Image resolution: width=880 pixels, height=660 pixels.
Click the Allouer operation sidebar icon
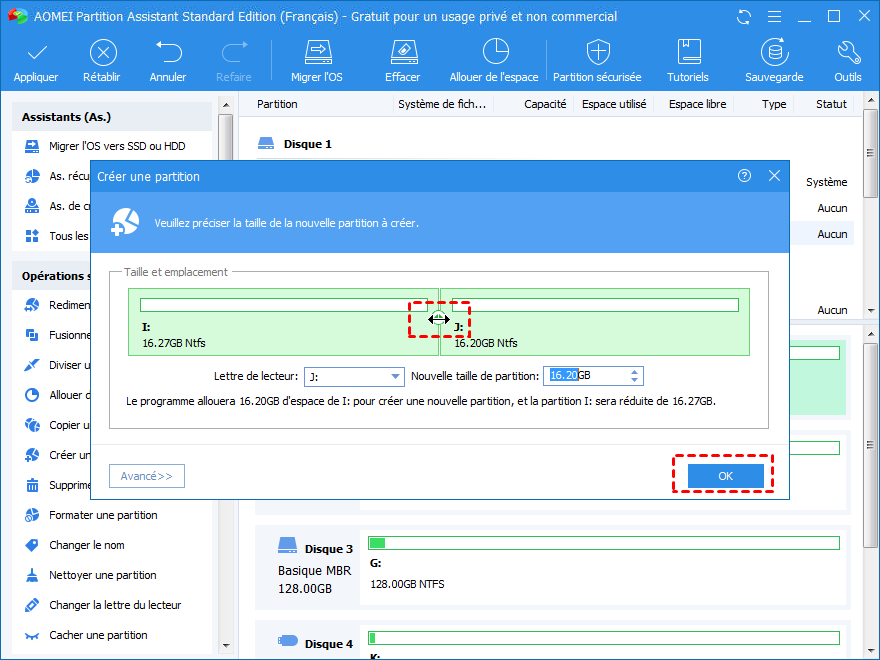(x=32, y=395)
